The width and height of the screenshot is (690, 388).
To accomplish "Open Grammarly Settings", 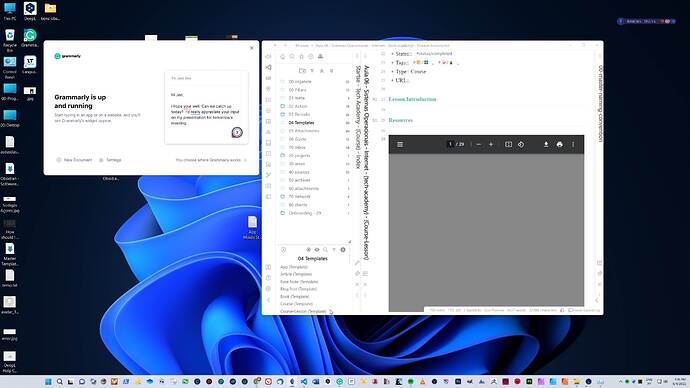I will pyautogui.click(x=110, y=160).
